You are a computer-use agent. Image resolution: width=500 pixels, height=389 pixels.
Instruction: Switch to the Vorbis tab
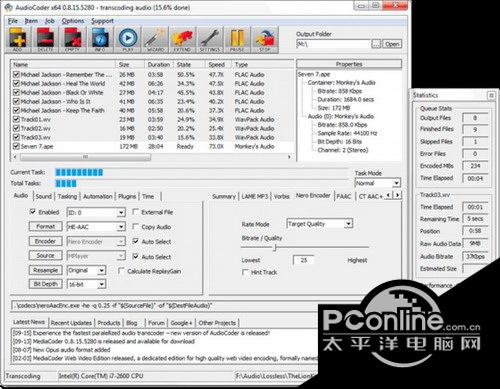coord(281,196)
